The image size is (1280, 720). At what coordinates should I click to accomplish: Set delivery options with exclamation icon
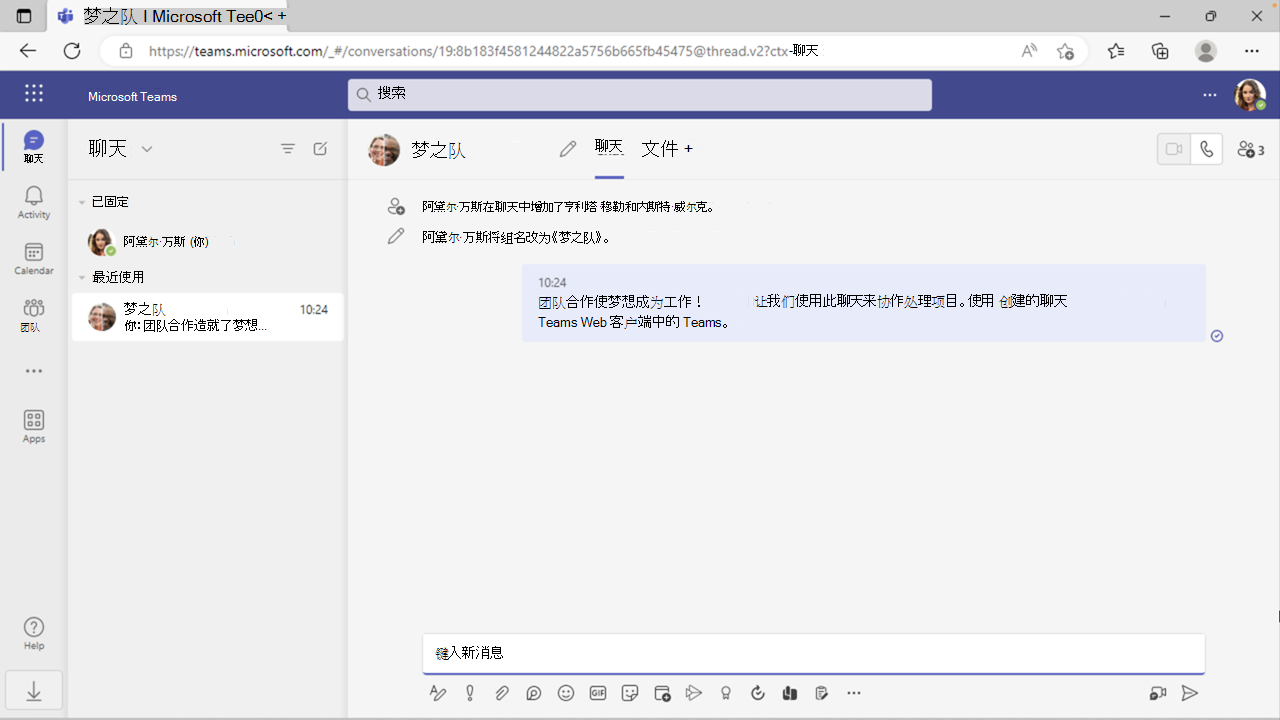pyautogui.click(x=469, y=693)
